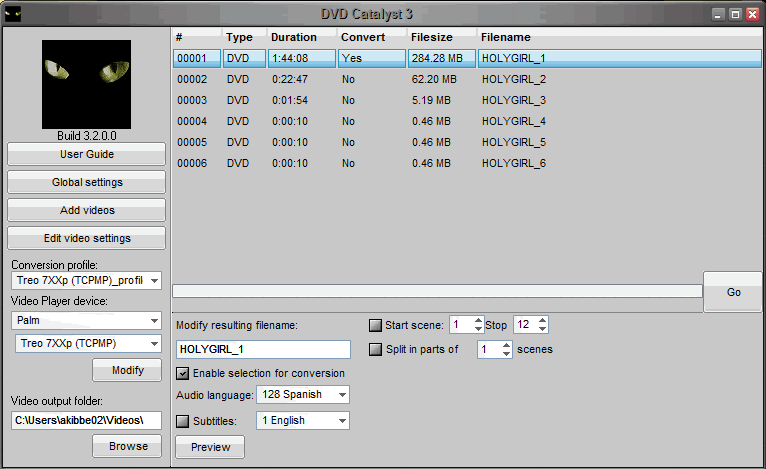766x469 pixels.
Task: Click the cat eyes logo image
Action: [86, 84]
